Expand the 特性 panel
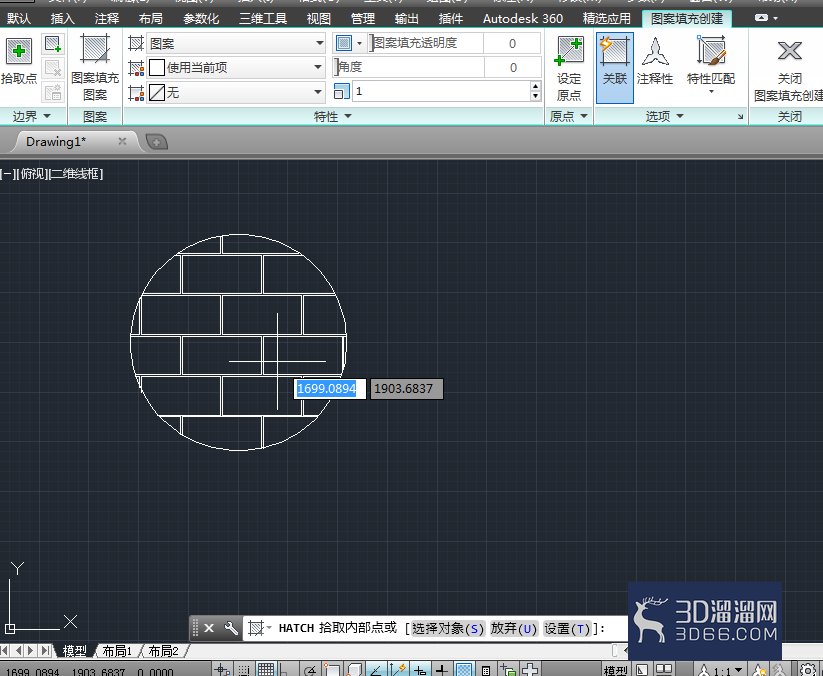This screenshot has width=823, height=676. pyautogui.click(x=333, y=116)
